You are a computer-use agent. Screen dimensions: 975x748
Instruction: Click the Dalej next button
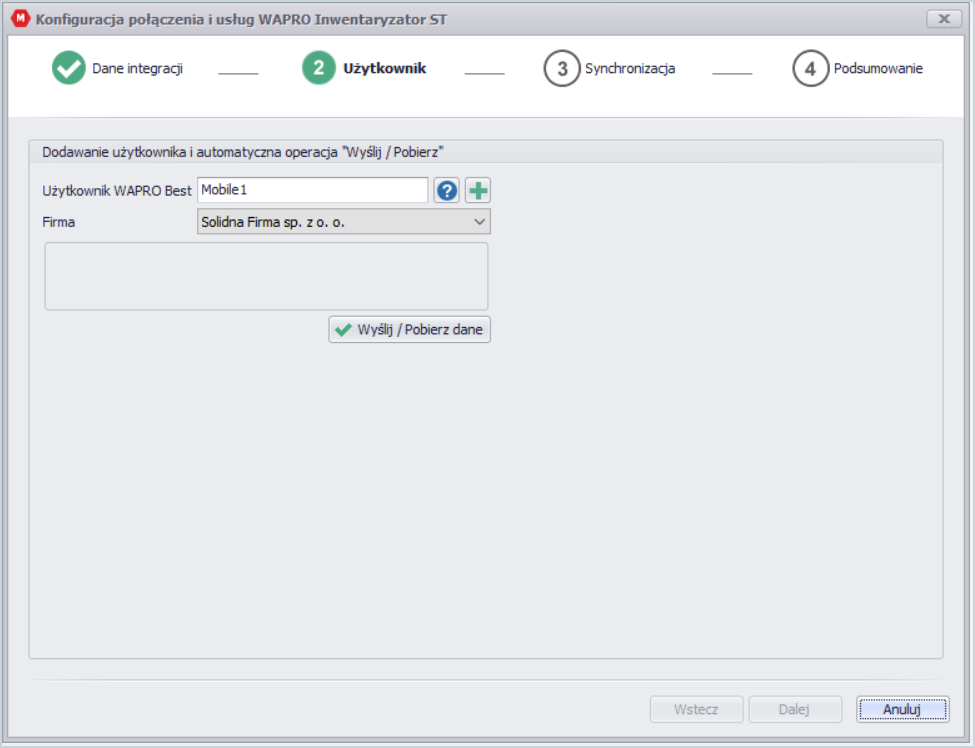795,709
